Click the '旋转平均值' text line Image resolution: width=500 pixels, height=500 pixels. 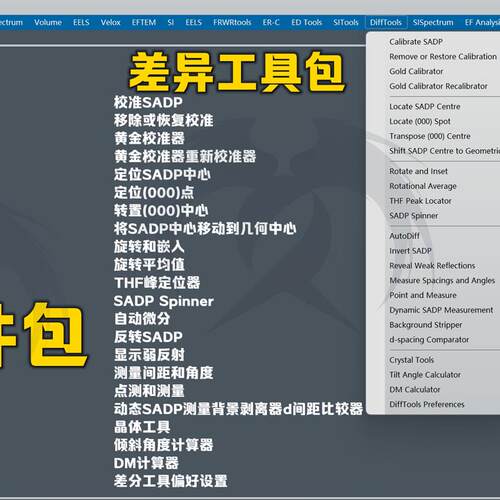point(149,265)
